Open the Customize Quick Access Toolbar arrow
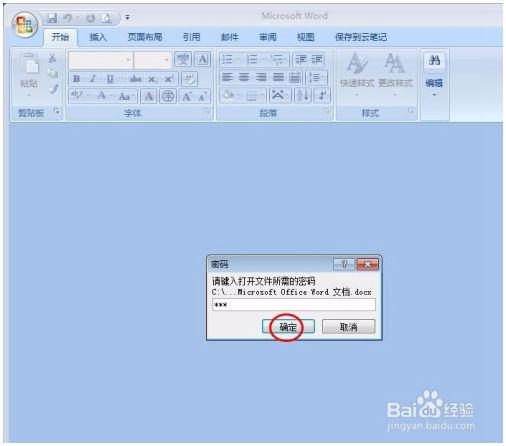This screenshot has height=446, width=506. pos(127,17)
